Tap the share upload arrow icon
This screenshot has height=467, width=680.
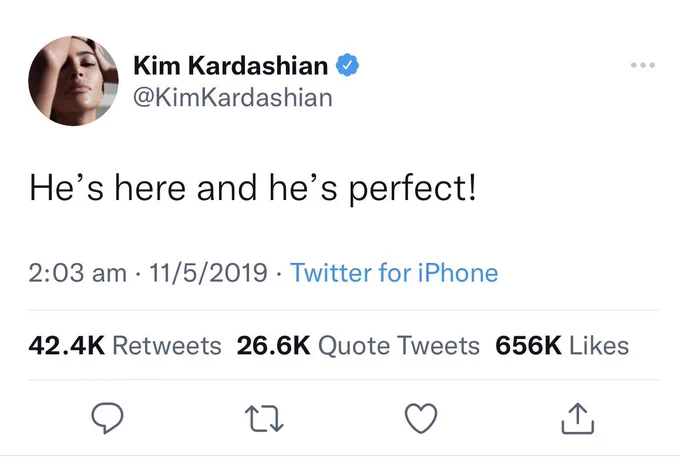578,418
